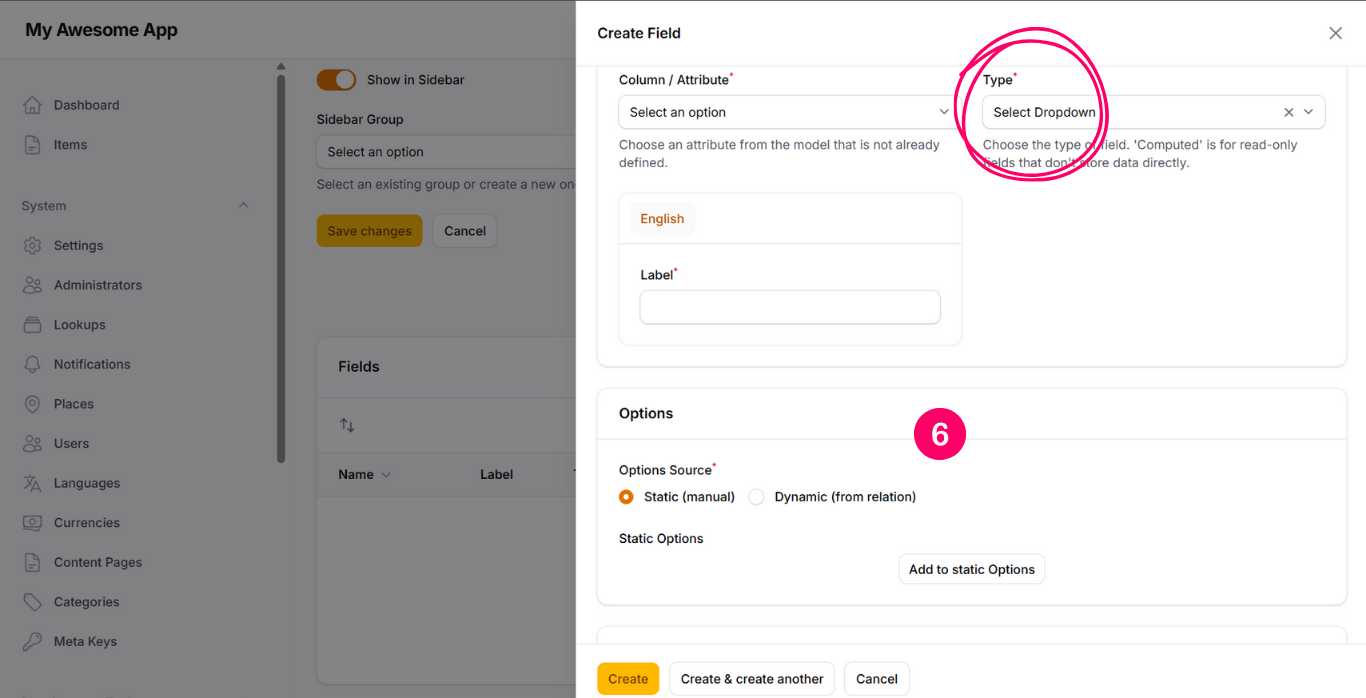Clear the Select Dropdown type selection

coord(1289,112)
